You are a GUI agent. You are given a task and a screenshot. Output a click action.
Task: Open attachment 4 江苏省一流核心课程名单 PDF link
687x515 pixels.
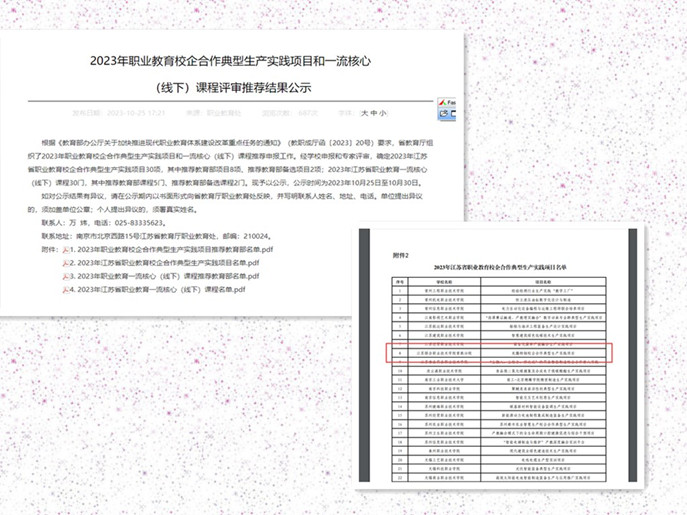(x=158, y=290)
